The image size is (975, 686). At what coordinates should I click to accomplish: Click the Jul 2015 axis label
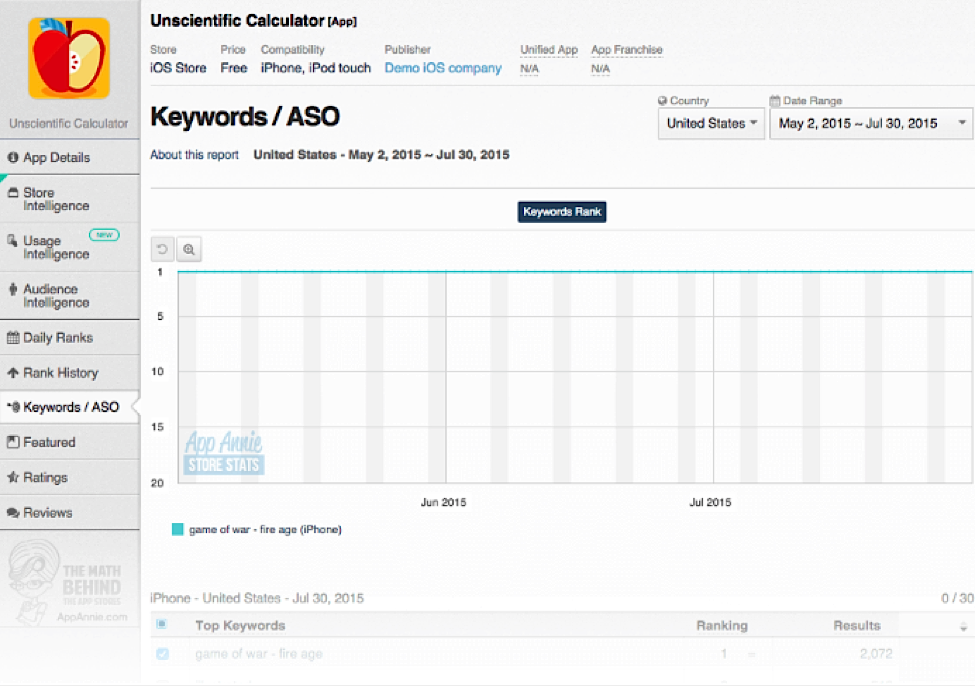710,503
